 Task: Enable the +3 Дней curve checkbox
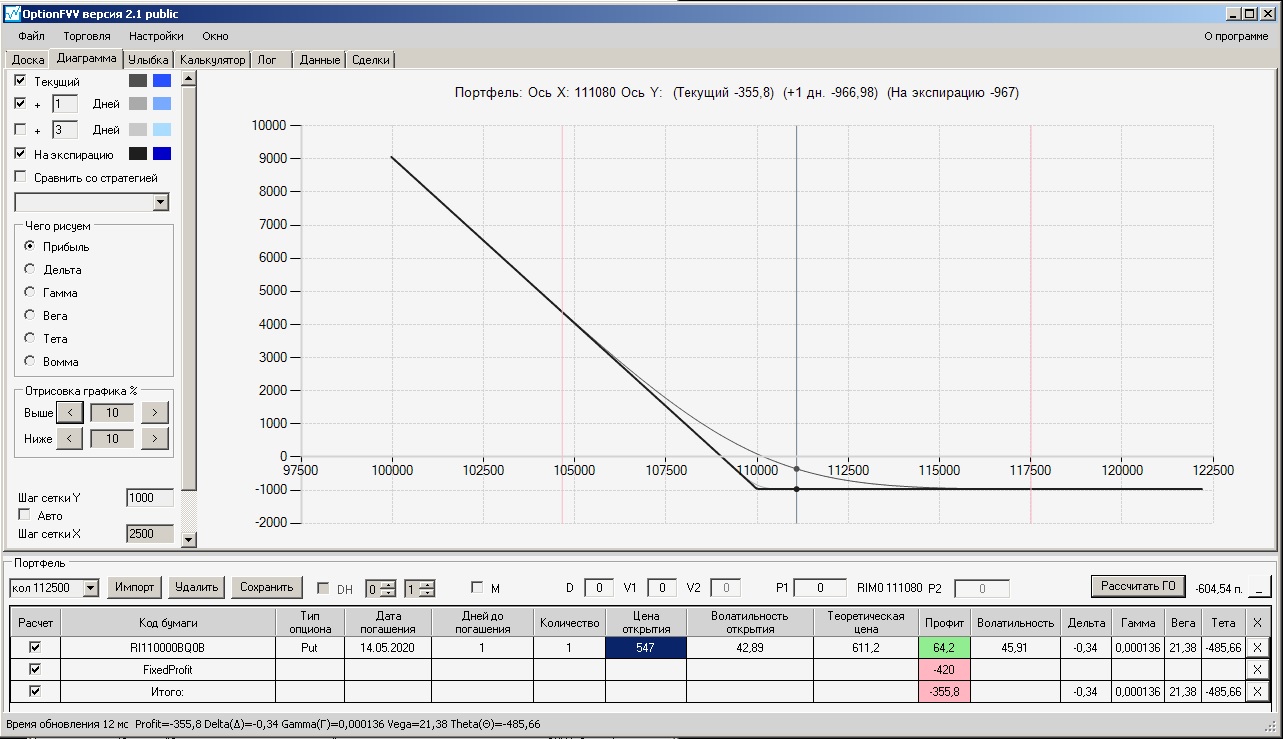[x=21, y=129]
